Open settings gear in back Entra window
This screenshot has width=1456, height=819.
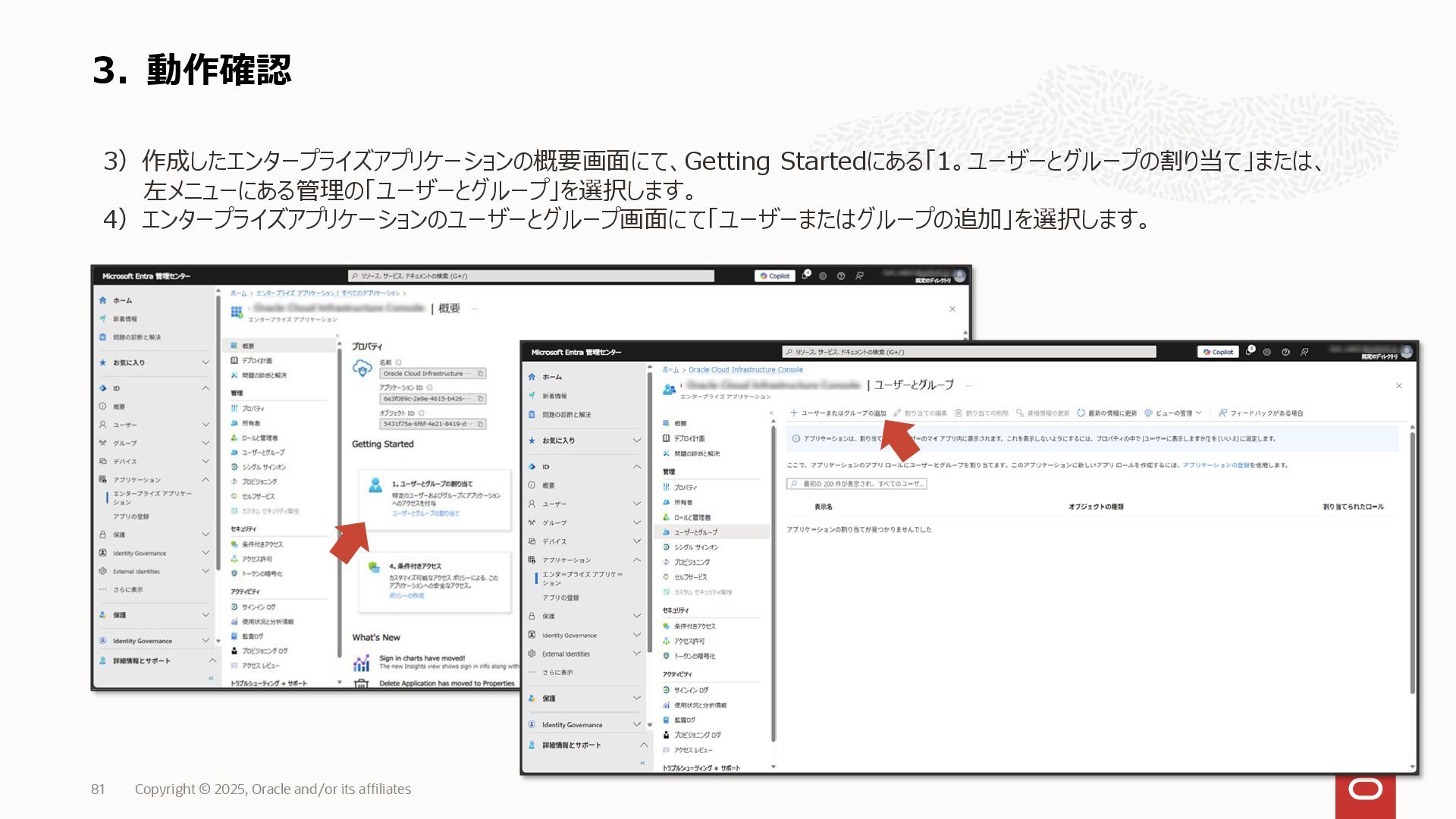823,276
